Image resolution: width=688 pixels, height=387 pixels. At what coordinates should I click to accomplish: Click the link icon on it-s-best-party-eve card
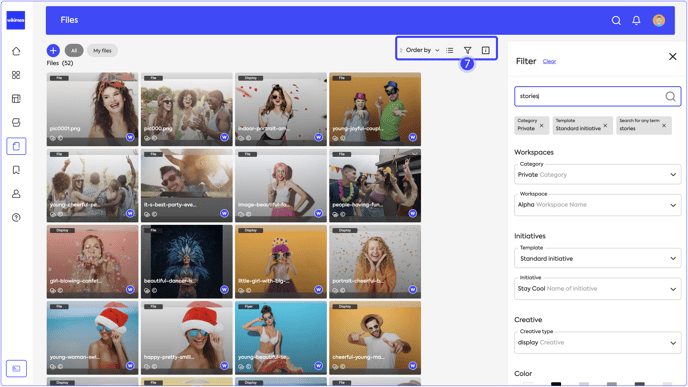click(x=147, y=214)
